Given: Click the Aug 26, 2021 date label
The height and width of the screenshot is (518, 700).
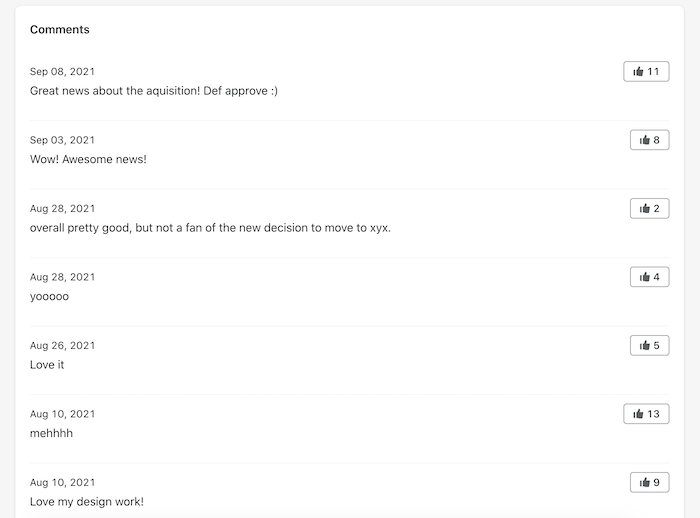Looking at the screenshot, I should (62, 346).
